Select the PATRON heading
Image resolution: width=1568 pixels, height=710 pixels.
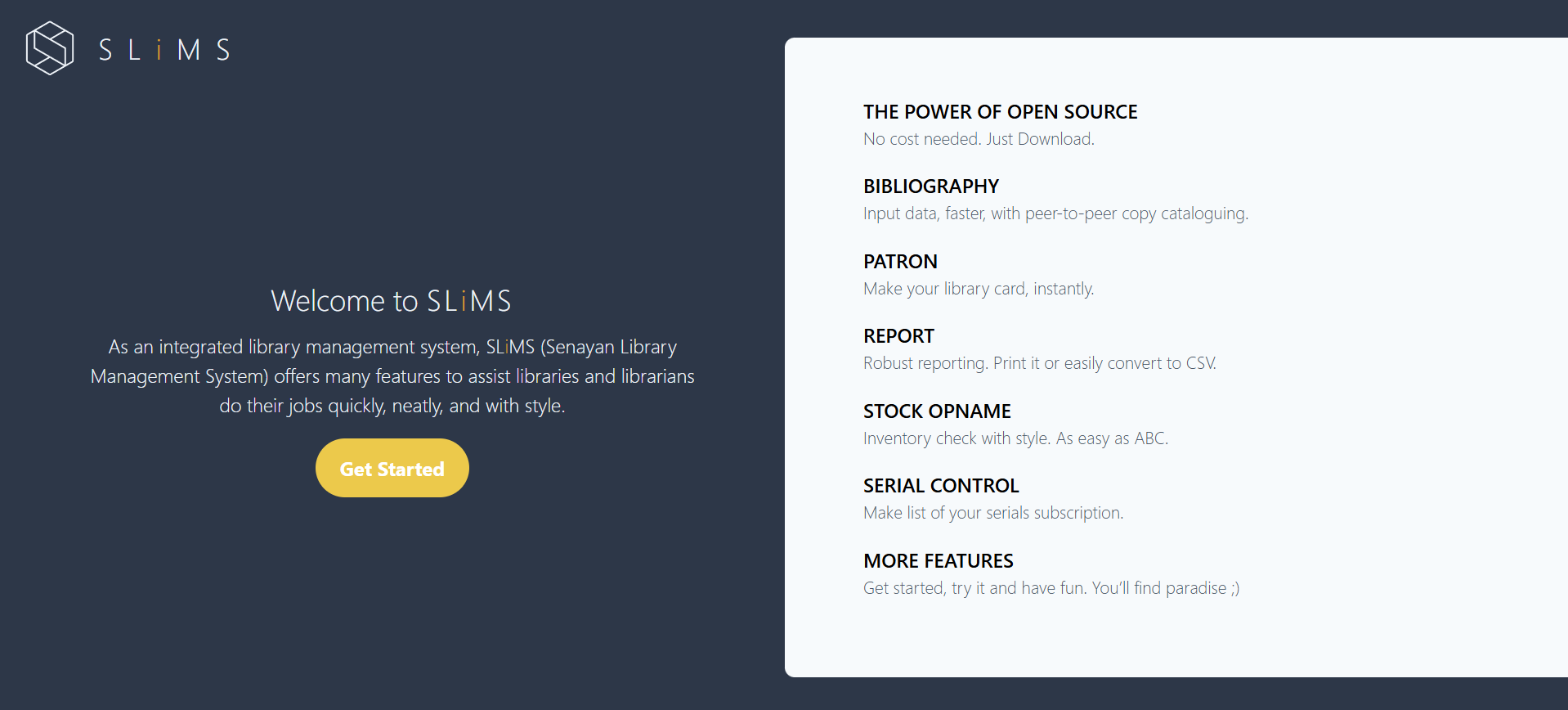tap(900, 262)
